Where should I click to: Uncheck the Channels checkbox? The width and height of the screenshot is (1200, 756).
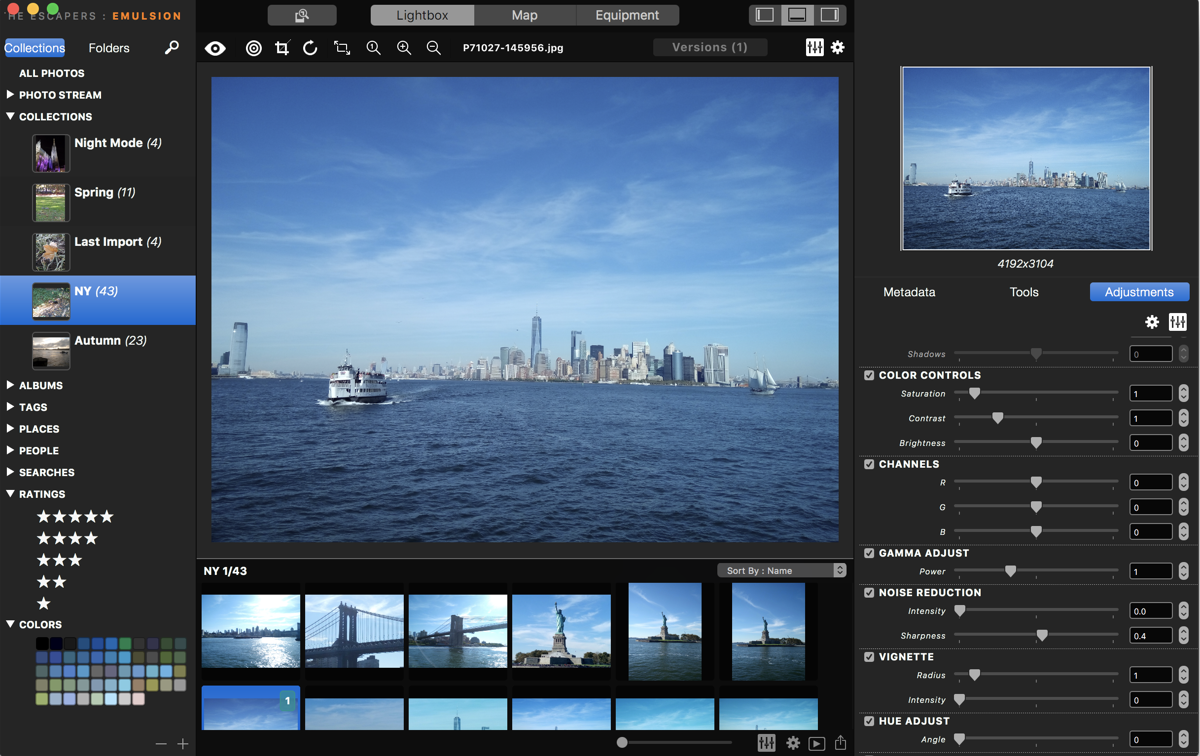(x=869, y=464)
